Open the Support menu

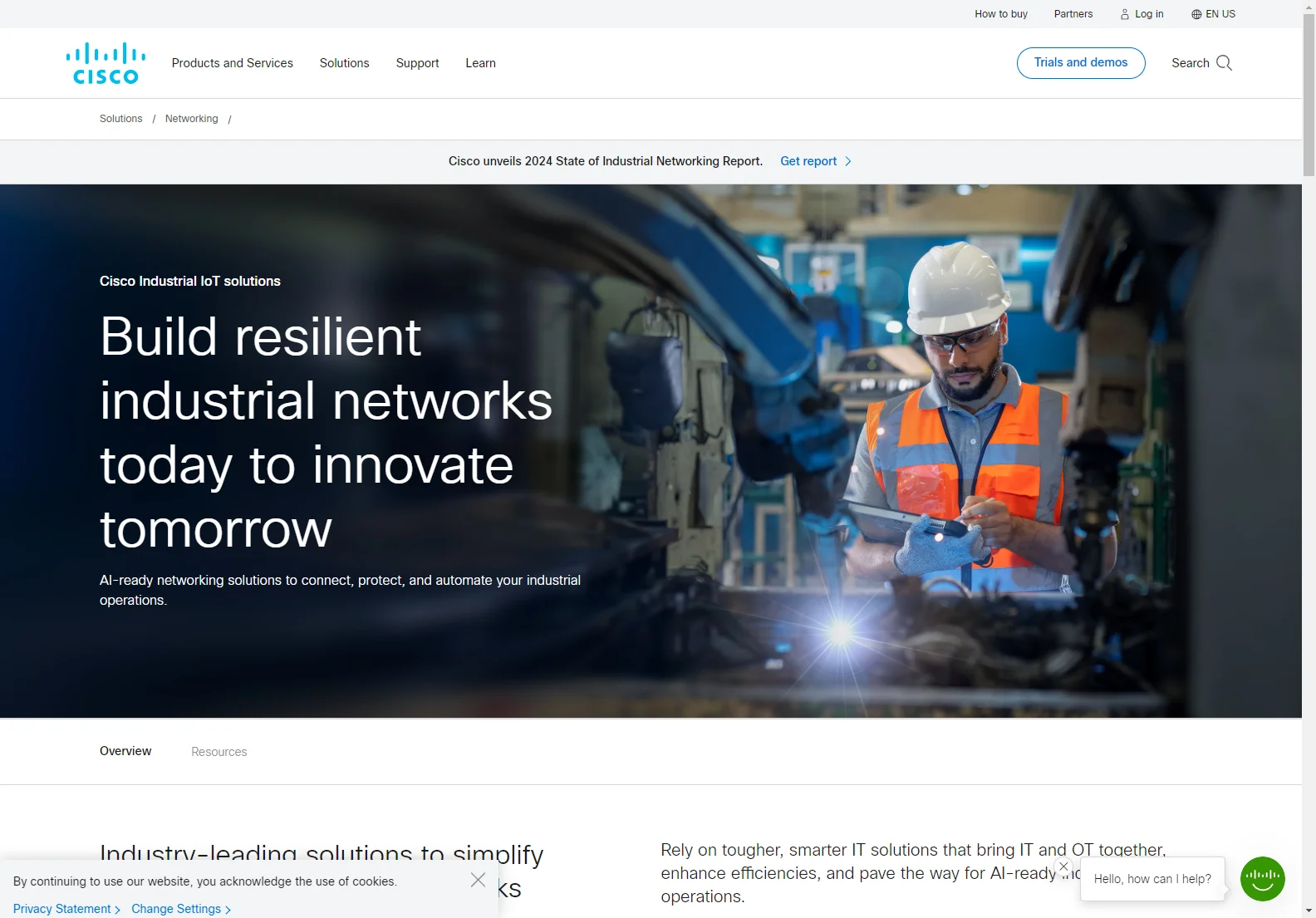point(417,63)
